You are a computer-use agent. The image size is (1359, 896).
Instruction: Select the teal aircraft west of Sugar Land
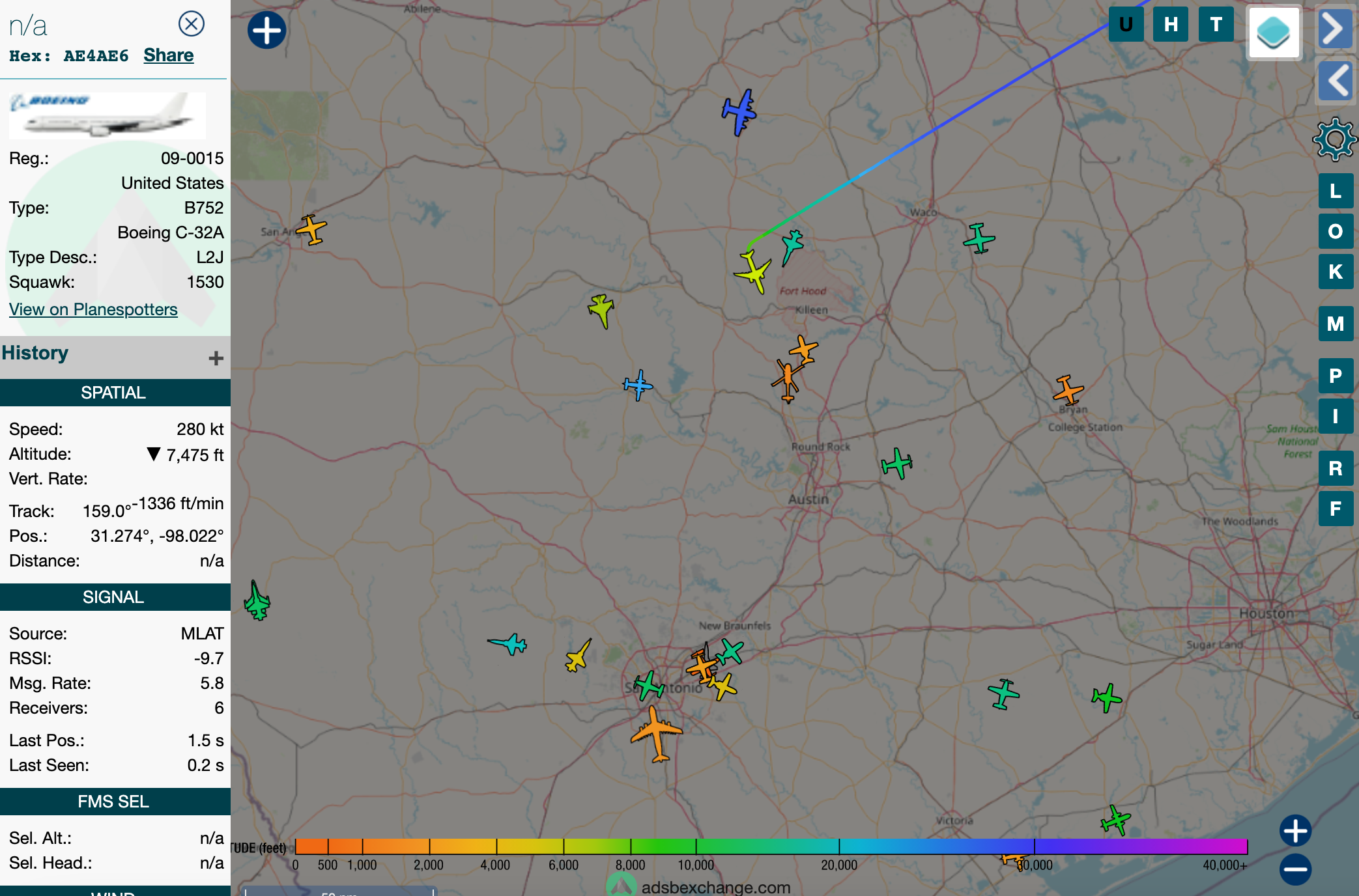coord(1003,693)
